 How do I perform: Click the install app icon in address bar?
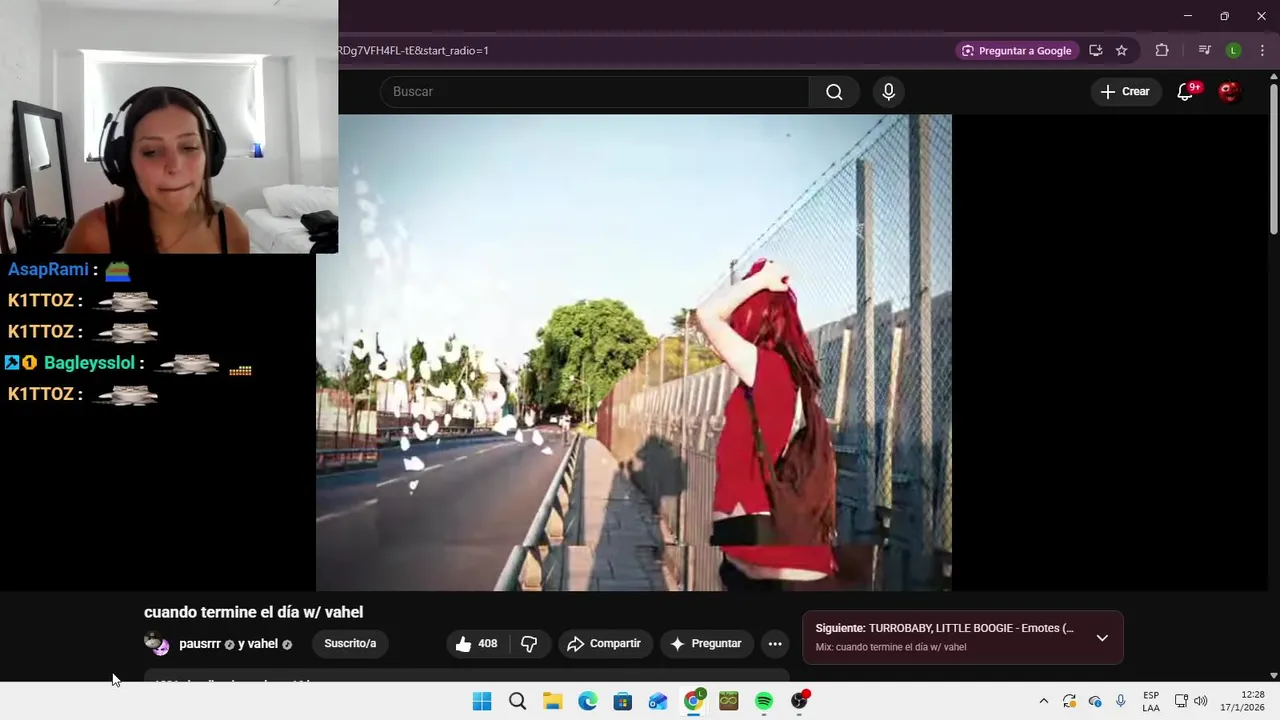[1096, 51]
